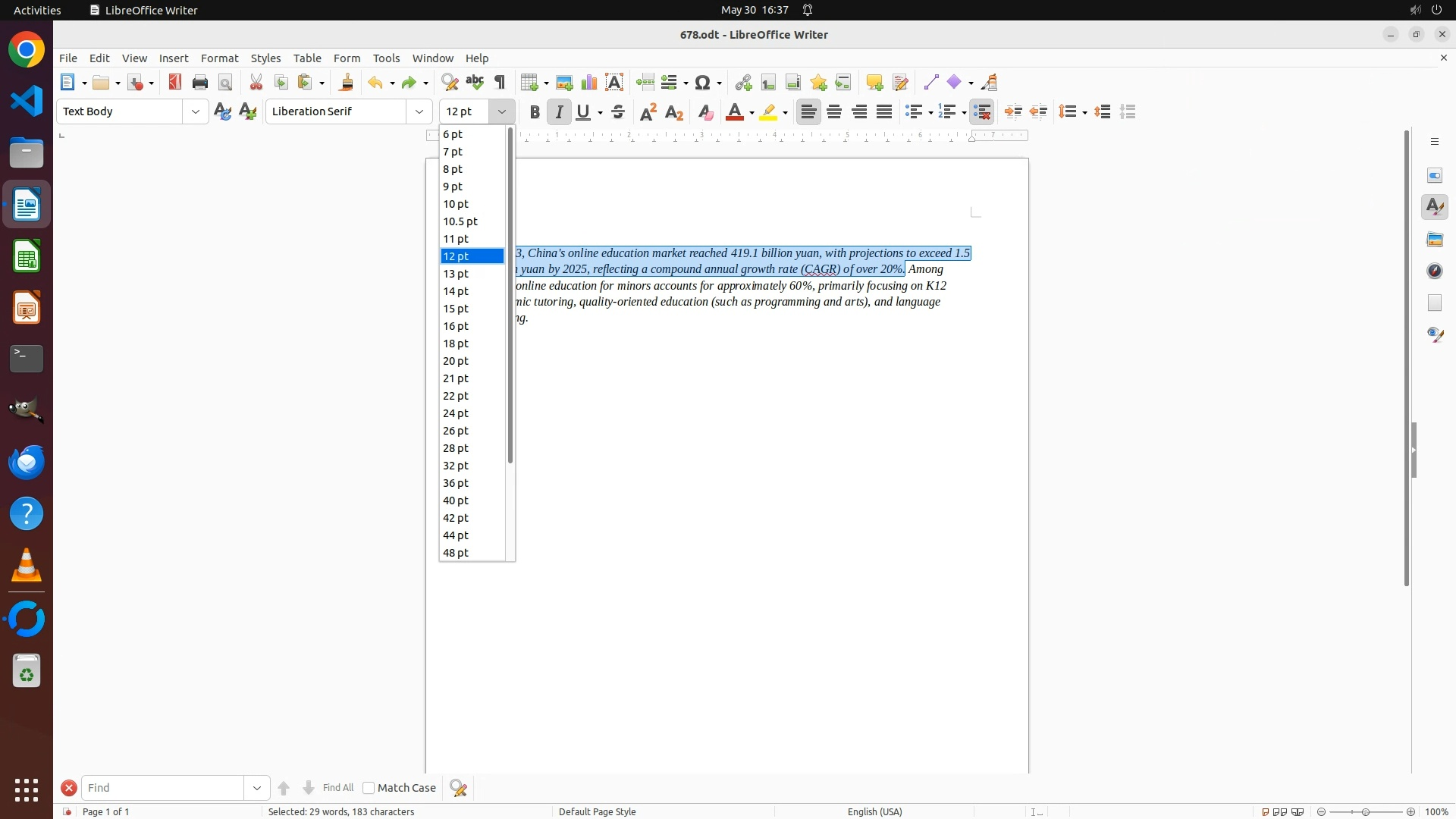Click the Export as PDF icon
The height and width of the screenshot is (819, 1456).
point(175,83)
